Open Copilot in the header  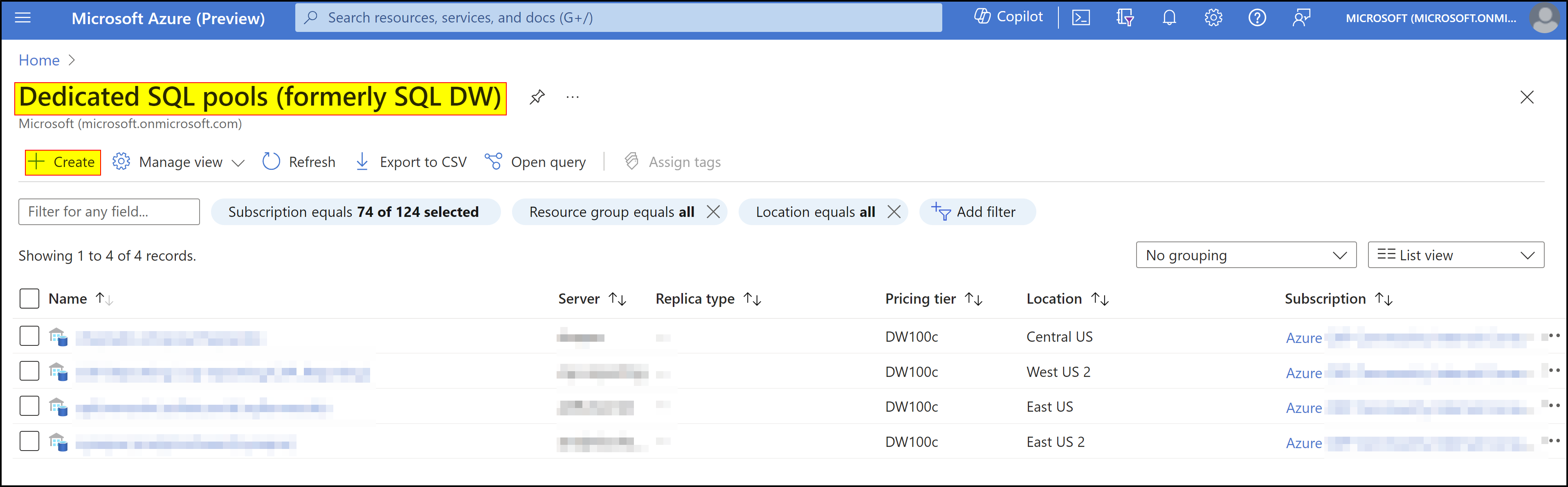coord(1009,17)
